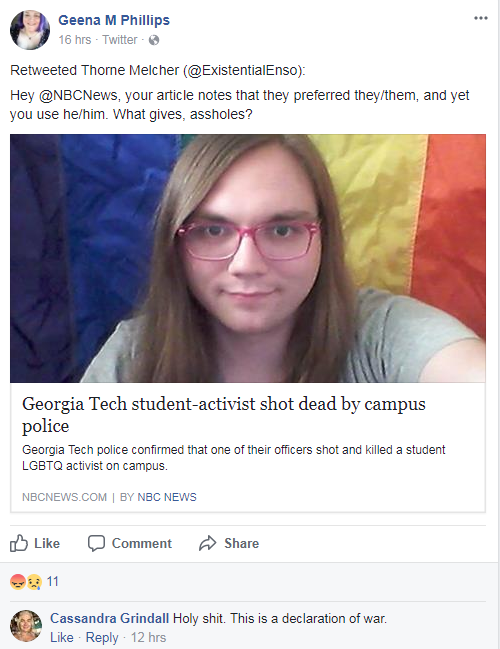Click the 16 hrs timestamp
The image size is (500, 649).
click(x=75, y=40)
